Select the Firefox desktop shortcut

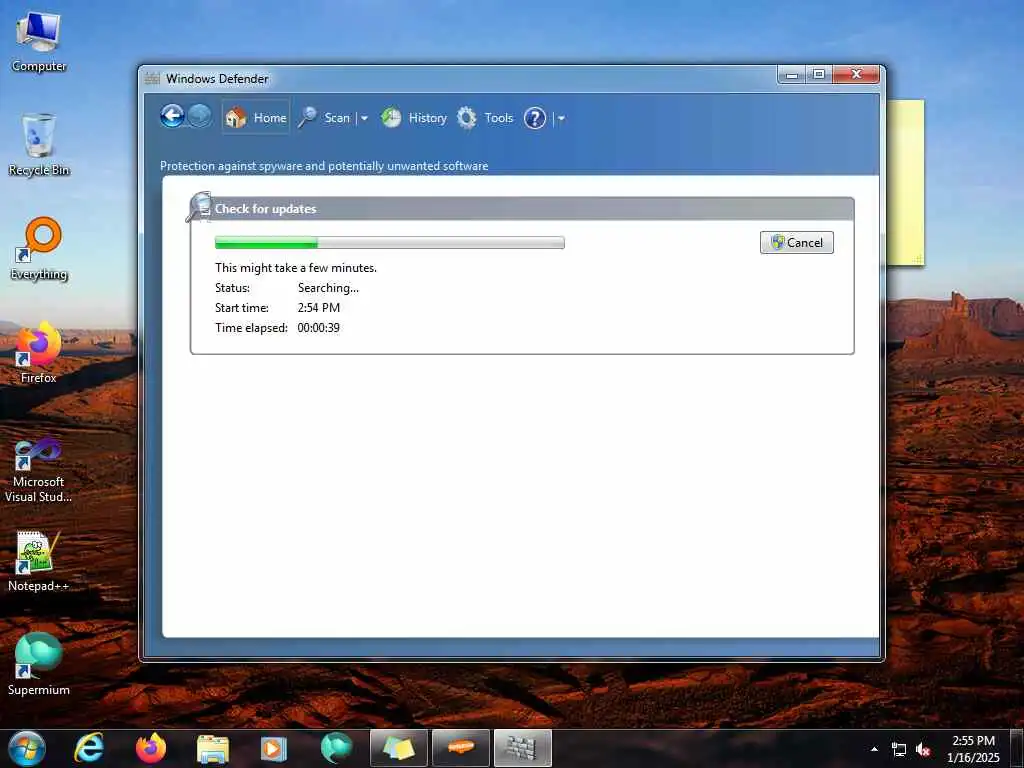point(39,353)
